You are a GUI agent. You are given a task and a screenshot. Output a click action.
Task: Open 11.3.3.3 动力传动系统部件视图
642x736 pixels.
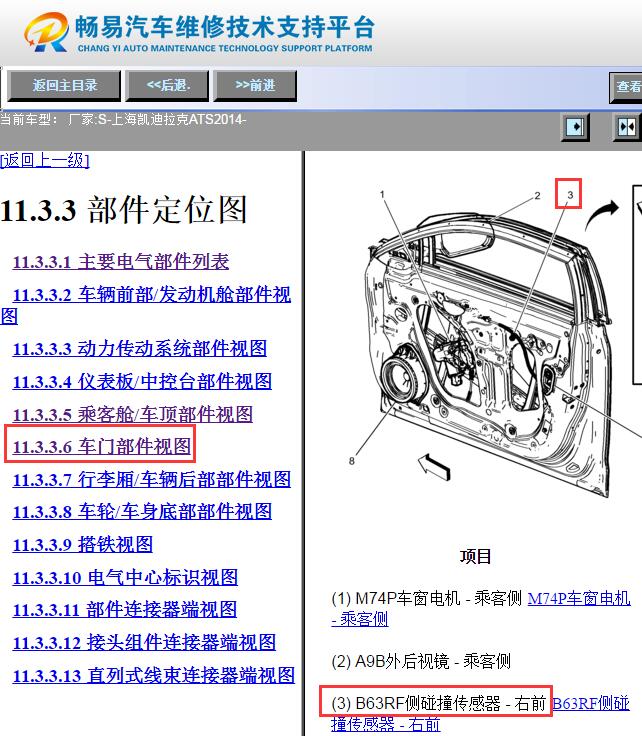point(139,349)
